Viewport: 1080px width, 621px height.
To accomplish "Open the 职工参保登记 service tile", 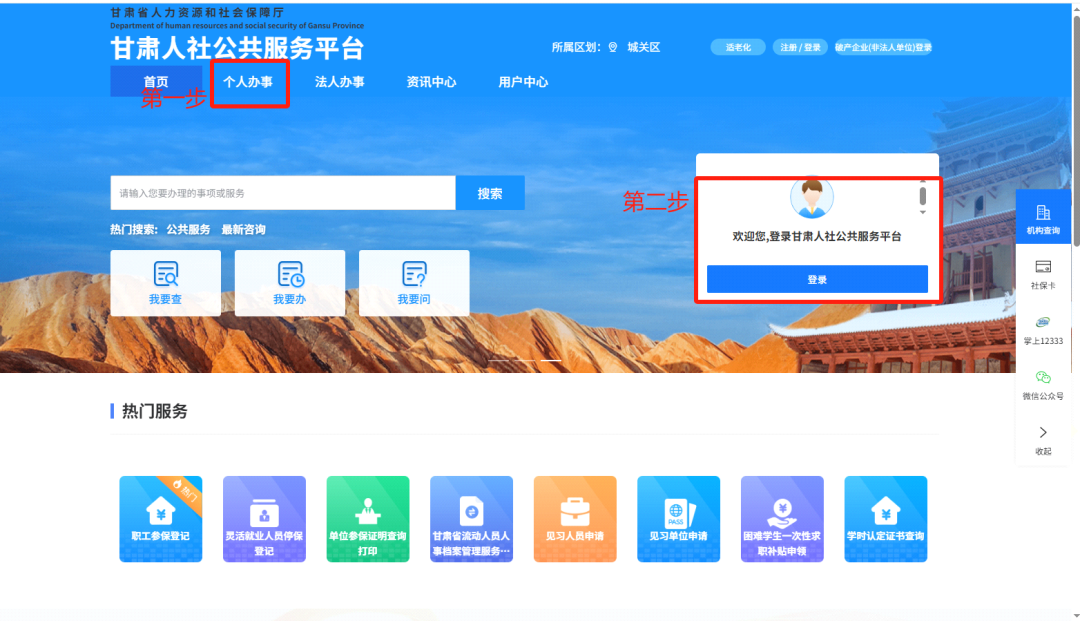I will [160, 518].
